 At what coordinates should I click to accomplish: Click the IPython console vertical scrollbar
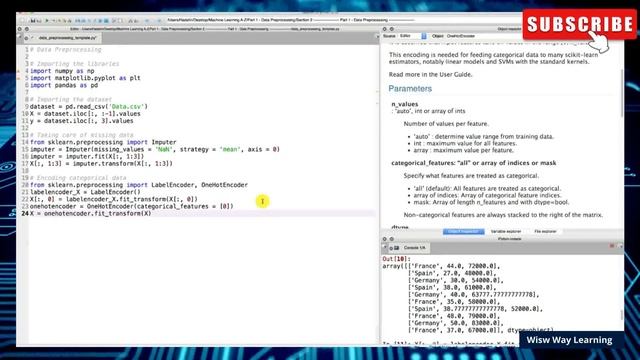coord(622,315)
